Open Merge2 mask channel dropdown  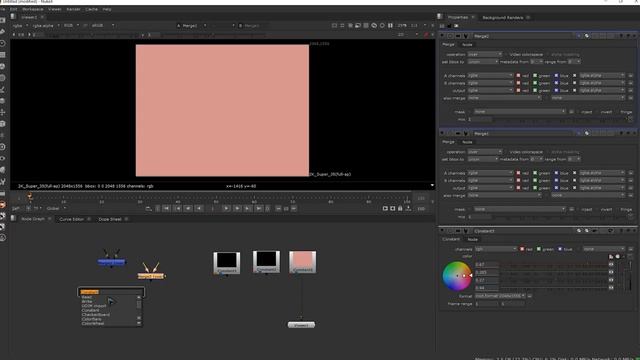click(520, 111)
